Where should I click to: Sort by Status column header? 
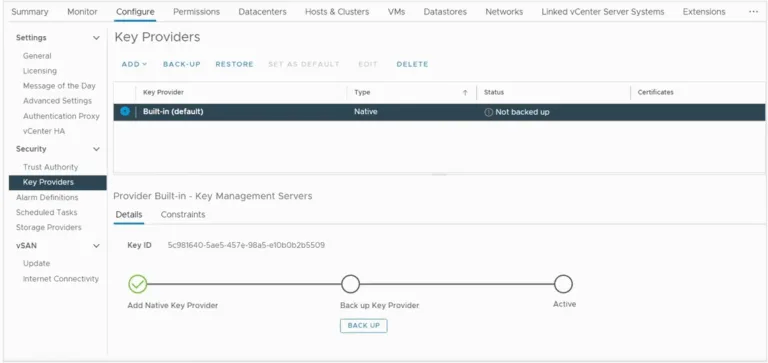click(494, 92)
